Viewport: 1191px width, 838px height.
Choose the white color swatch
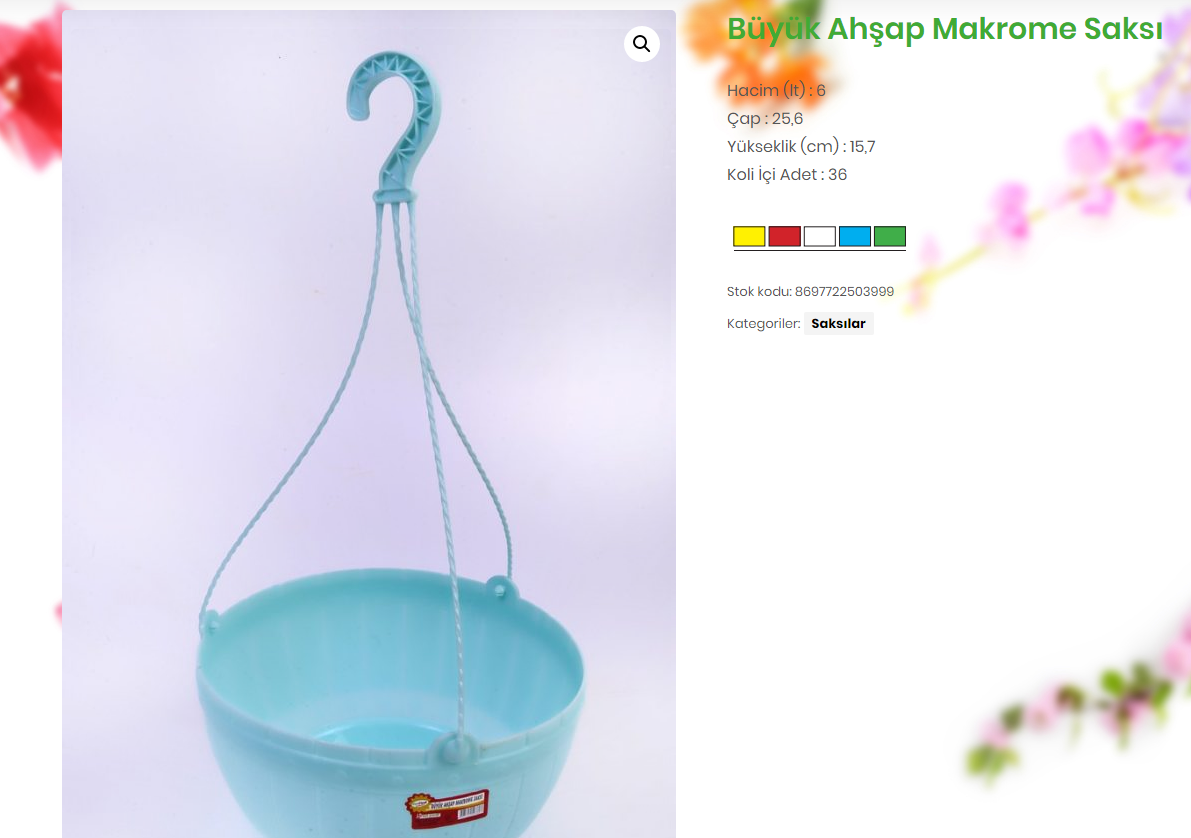click(x=820, y=236)
